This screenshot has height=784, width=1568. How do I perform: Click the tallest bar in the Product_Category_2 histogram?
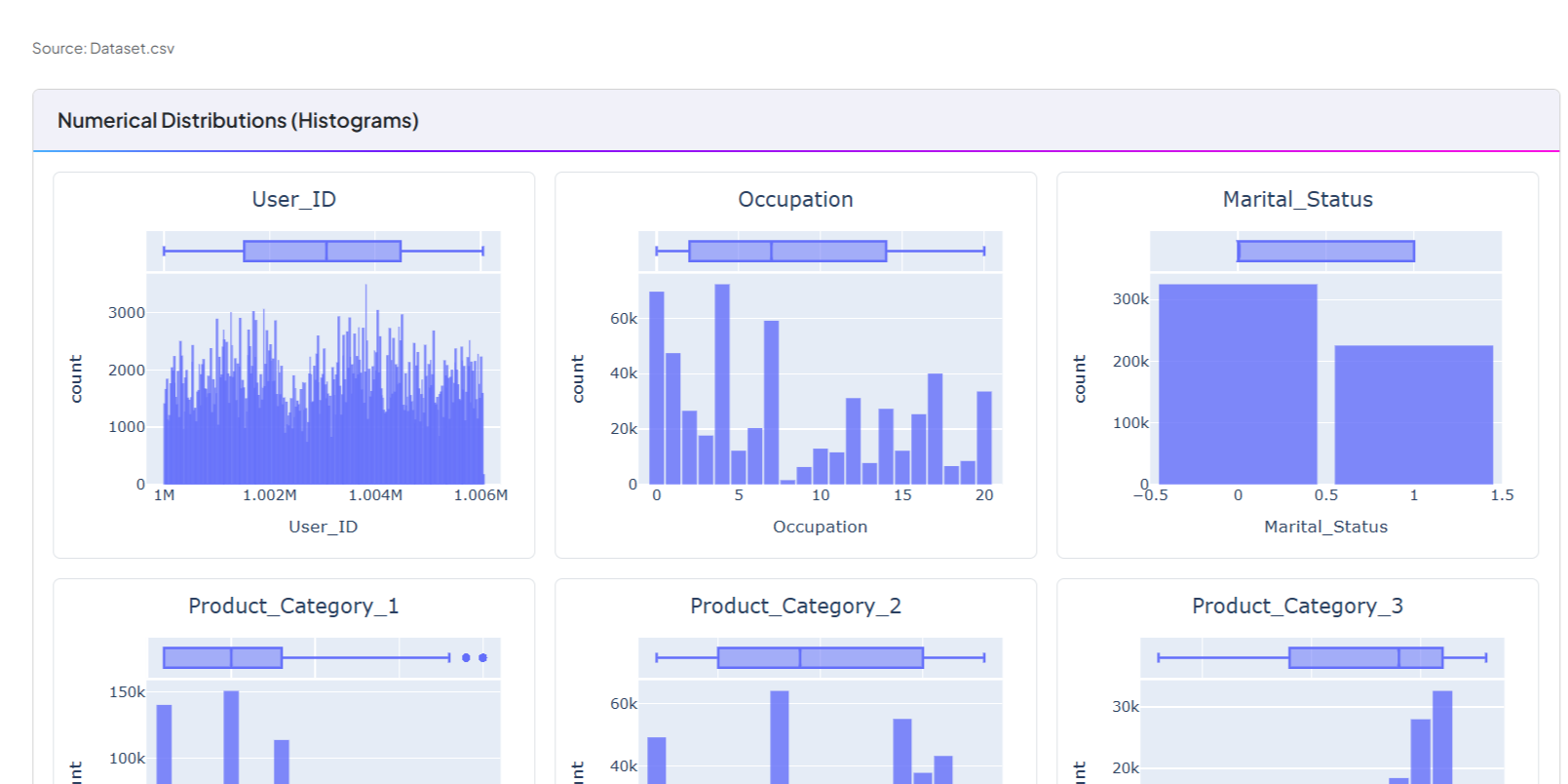(x=780, y=737)
